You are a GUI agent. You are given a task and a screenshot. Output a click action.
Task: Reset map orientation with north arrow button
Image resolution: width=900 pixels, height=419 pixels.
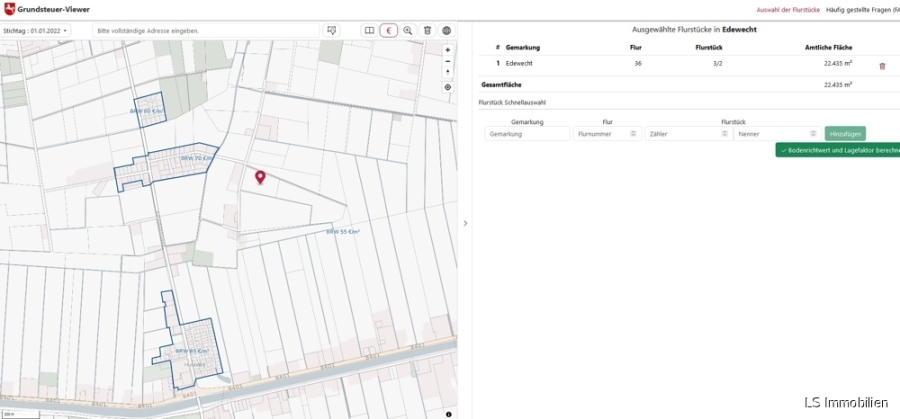(447, 72)
